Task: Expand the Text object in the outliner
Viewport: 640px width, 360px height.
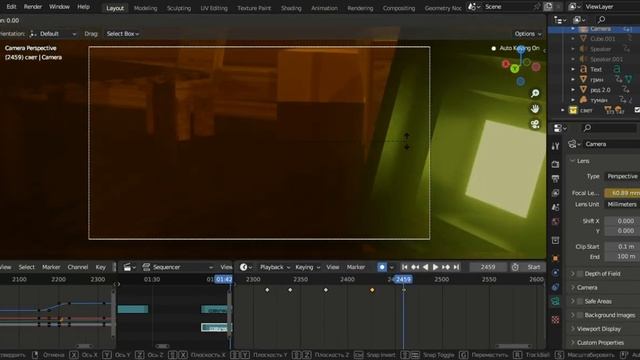Action: (x=573, y=69)
